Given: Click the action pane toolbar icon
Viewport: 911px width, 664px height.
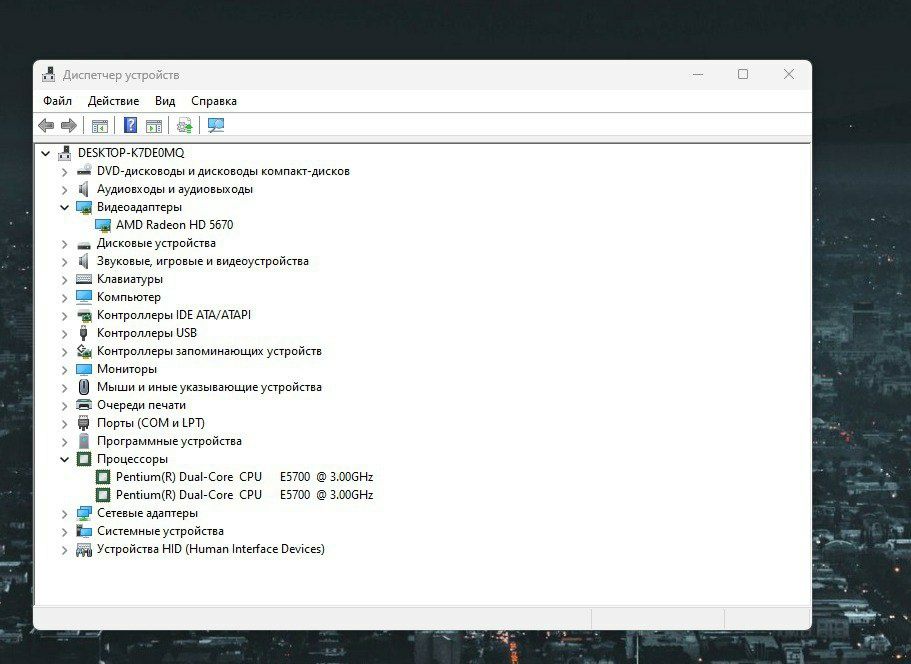Looking at the screenshot, I should 154,125.
